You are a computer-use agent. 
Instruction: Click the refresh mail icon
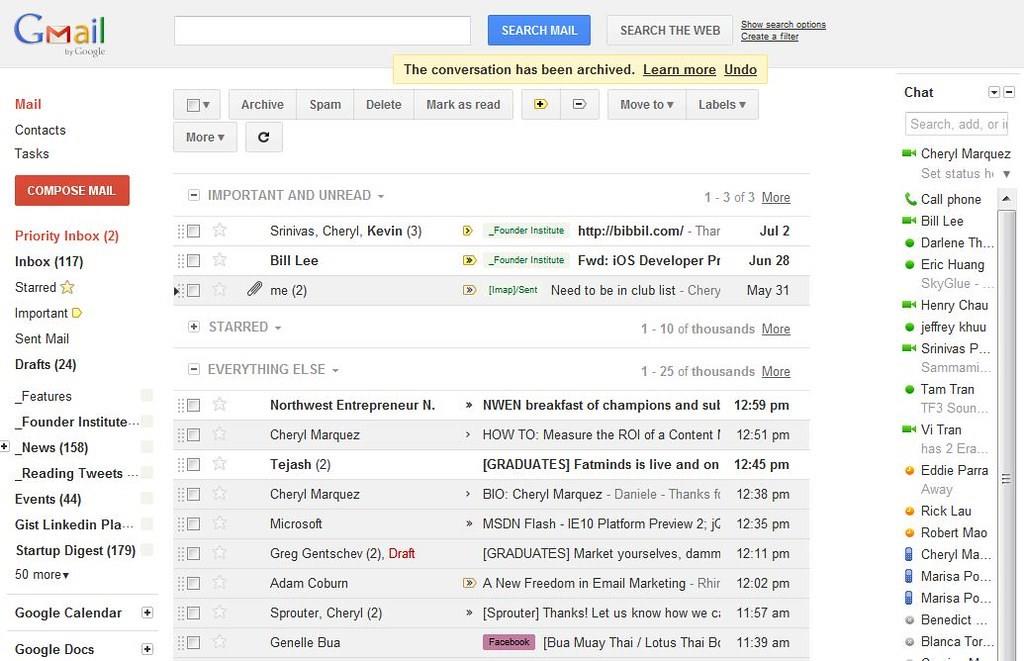coord(263,137)
